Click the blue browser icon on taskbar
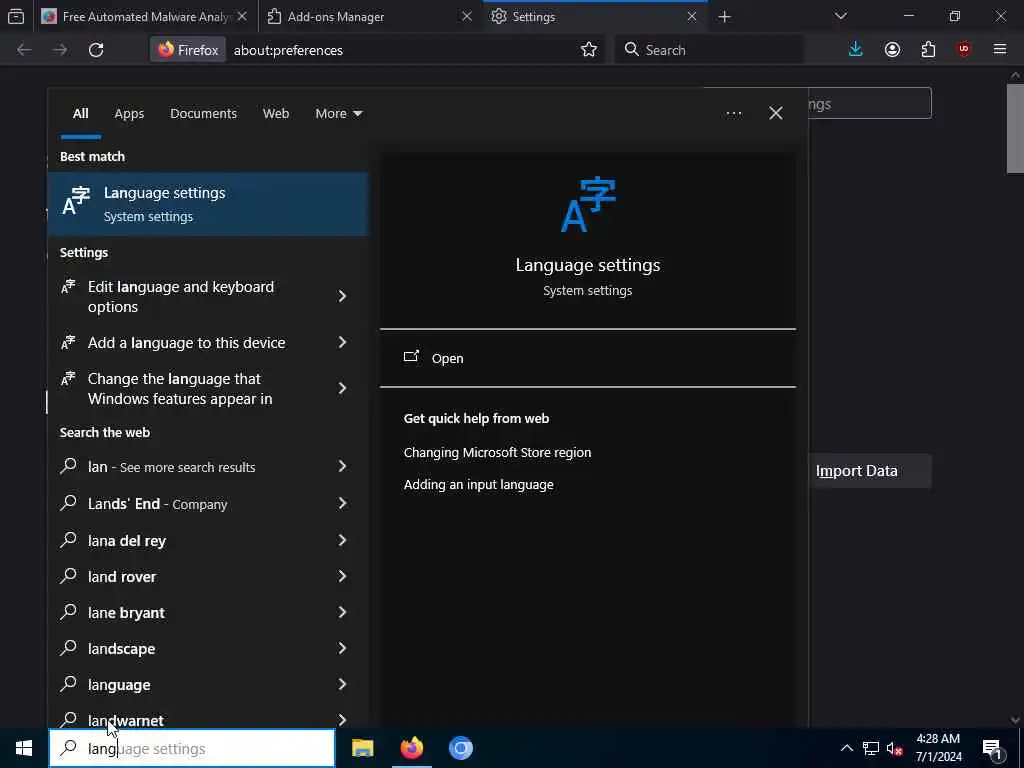The height and width of the screenshot is (768, 1024). coord(460,748)
